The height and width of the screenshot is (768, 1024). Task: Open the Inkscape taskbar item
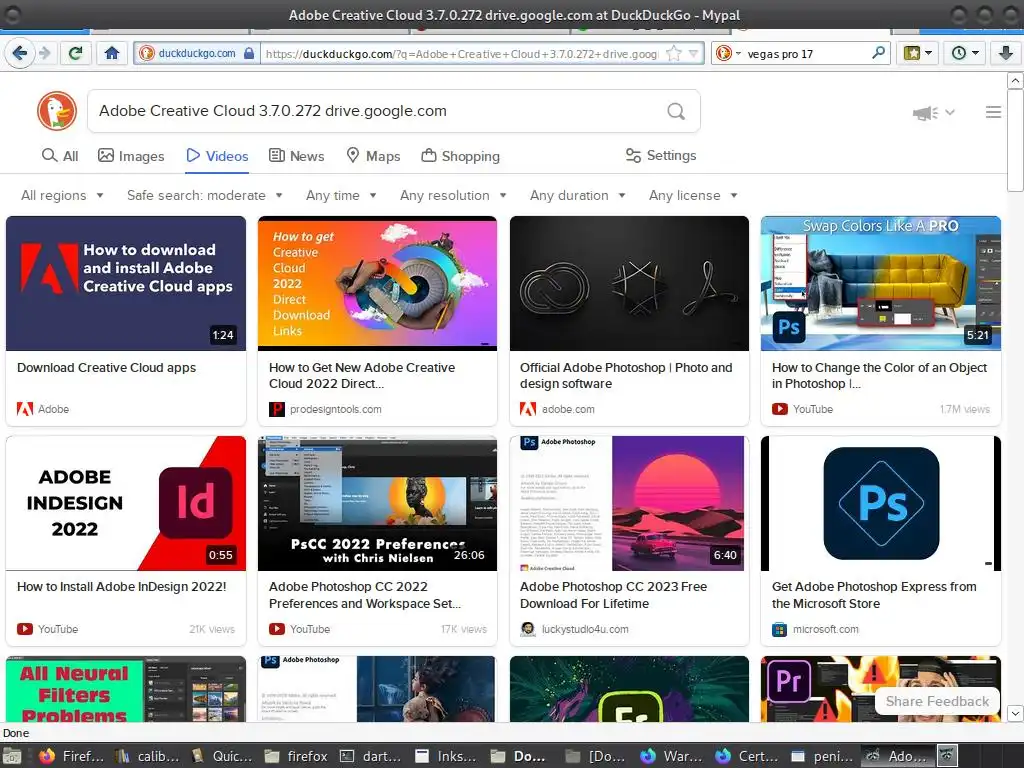[x=447, y=756]
